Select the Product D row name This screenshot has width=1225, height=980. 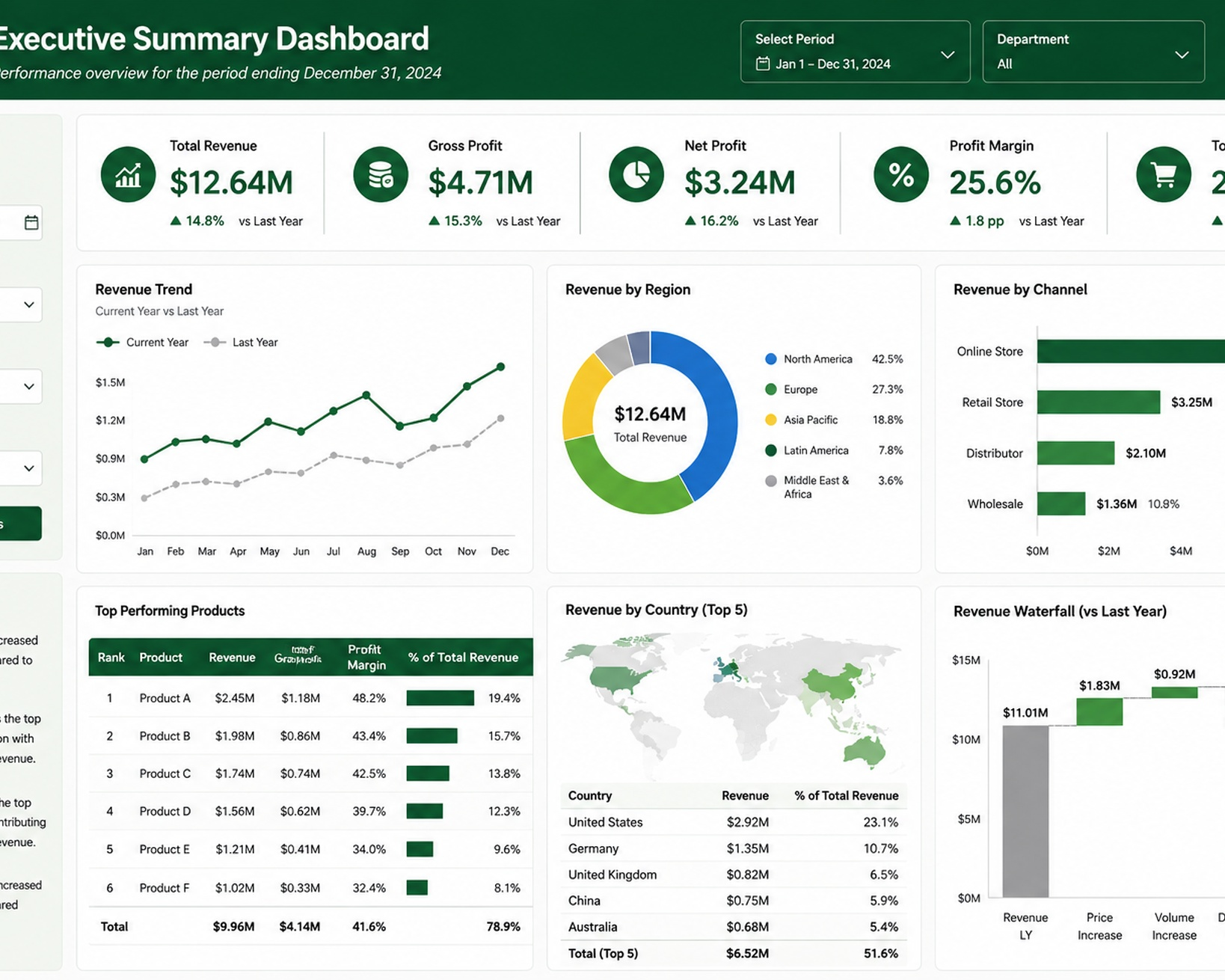165,811
